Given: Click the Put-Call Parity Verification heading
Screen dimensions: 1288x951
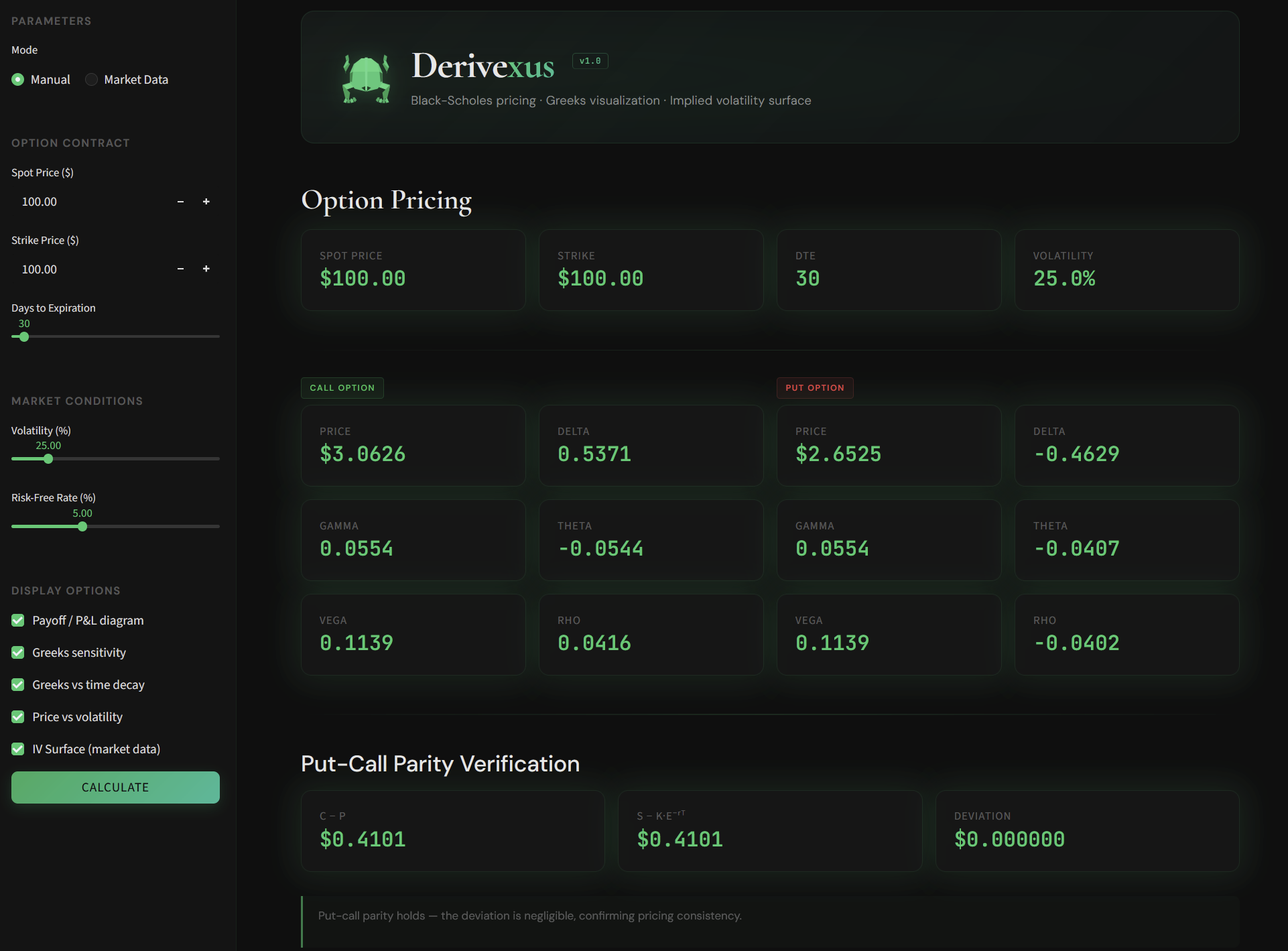Looking at the screenshot, I should pyautogui.click(x=440, y=763).
